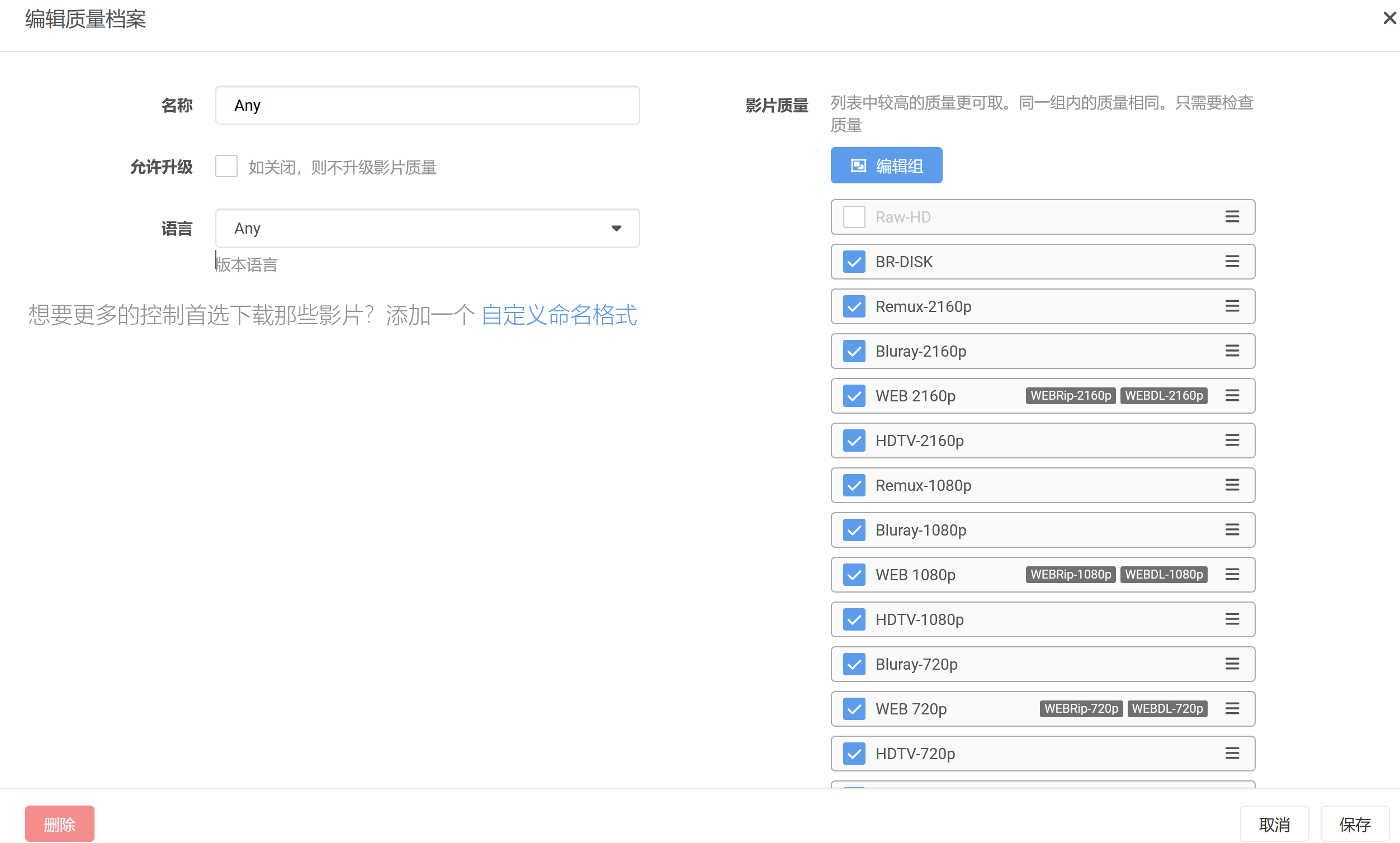Open the 自定义命名格式 link

pyautogui.click(x=559, y=315)
